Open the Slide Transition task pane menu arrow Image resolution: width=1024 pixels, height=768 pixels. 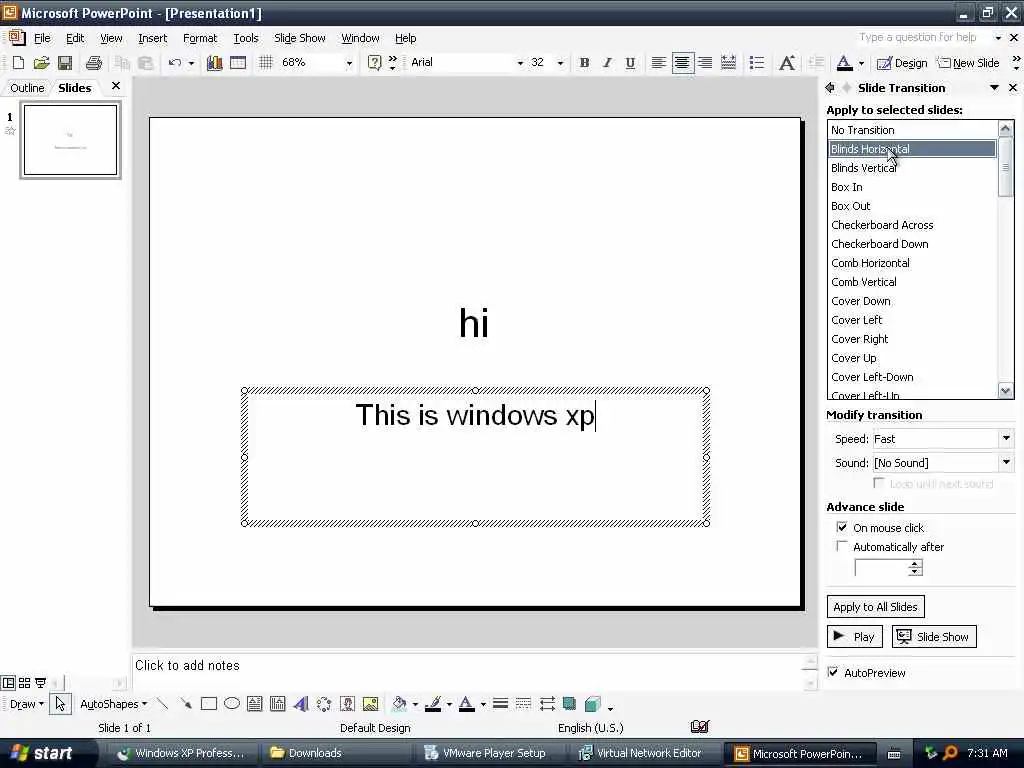(x=994, y=88)
